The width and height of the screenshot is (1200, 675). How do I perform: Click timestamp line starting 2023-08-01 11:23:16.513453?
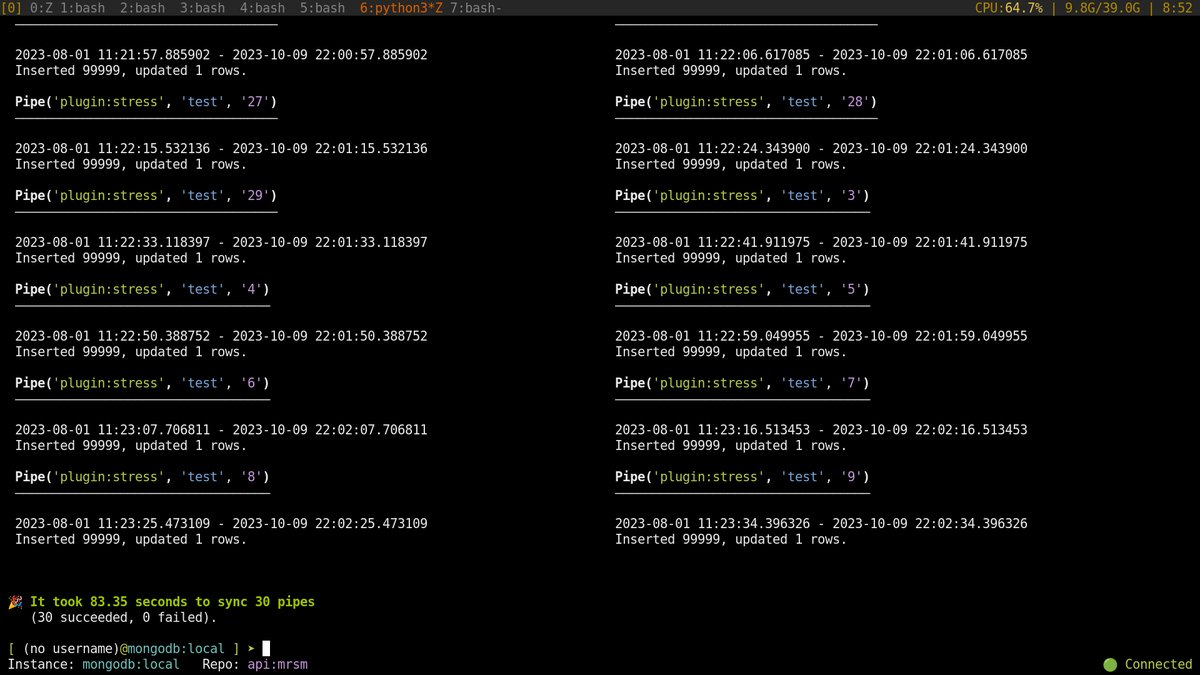[x=821, y=430]
